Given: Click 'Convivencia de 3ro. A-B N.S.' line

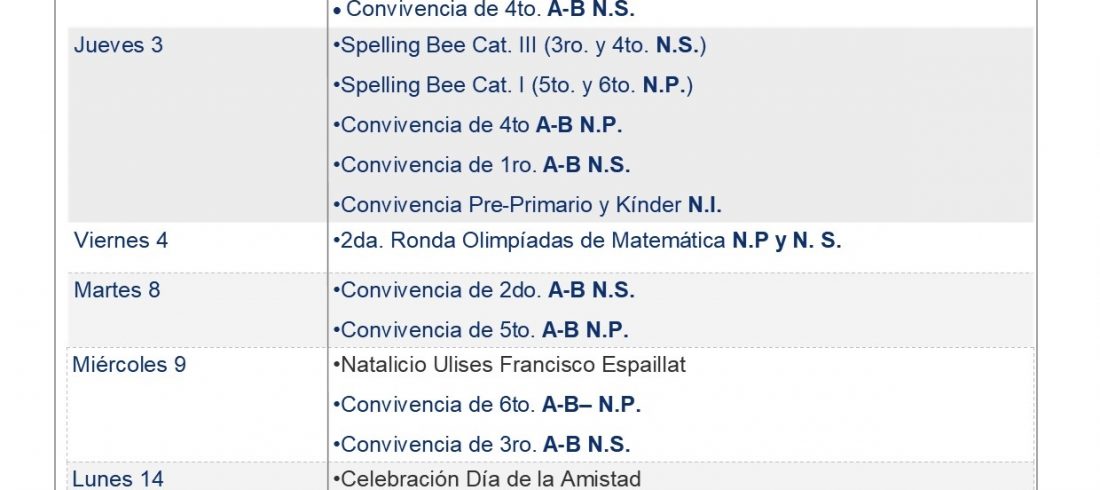Looking at the screenshot, I should point(481,445).
